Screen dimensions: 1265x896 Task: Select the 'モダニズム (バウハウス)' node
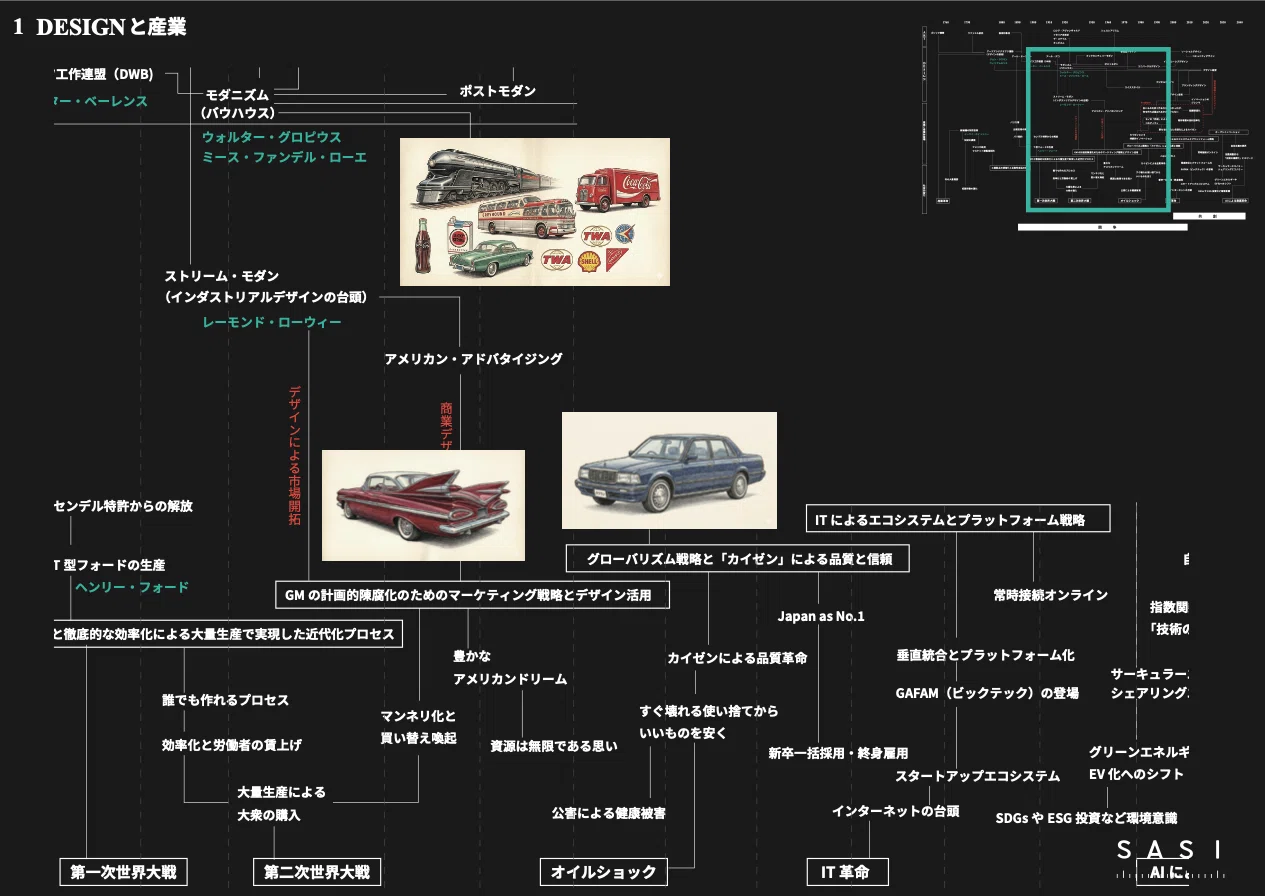pyautogui.click(x=238, y=103)
